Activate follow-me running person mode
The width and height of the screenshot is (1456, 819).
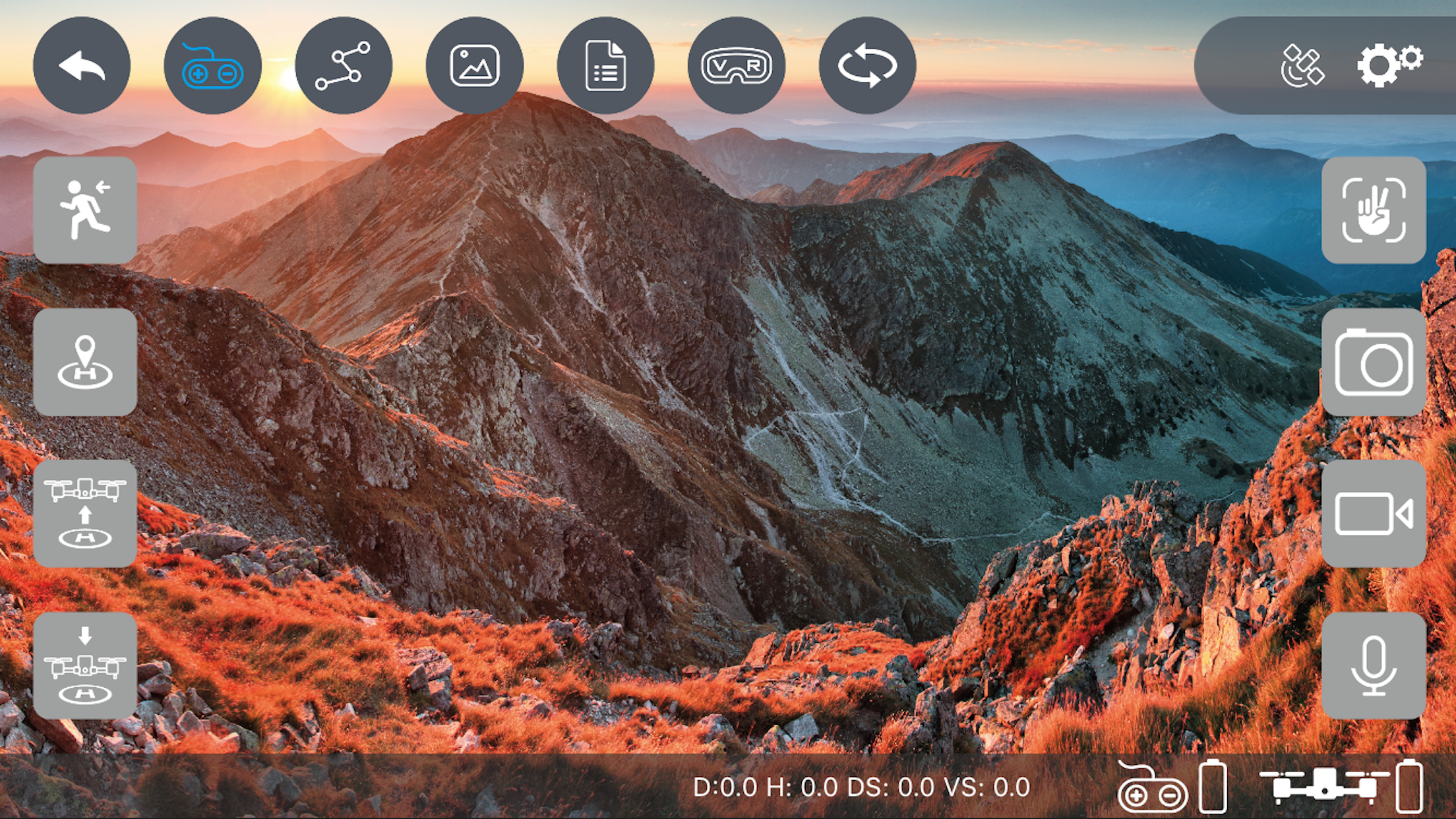coord(85,210)
